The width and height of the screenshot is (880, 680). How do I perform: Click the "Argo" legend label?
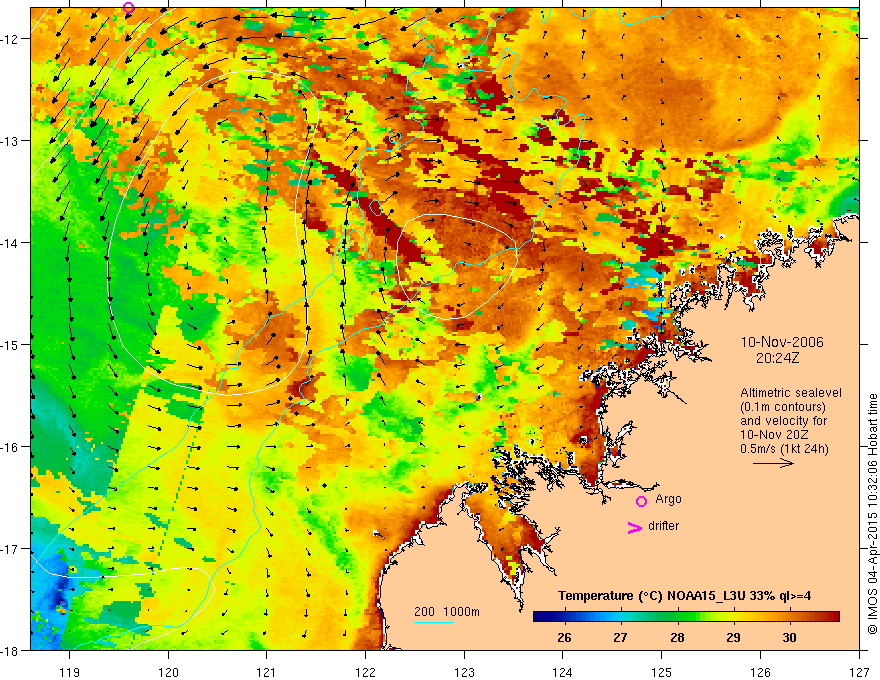coord(668,499)
